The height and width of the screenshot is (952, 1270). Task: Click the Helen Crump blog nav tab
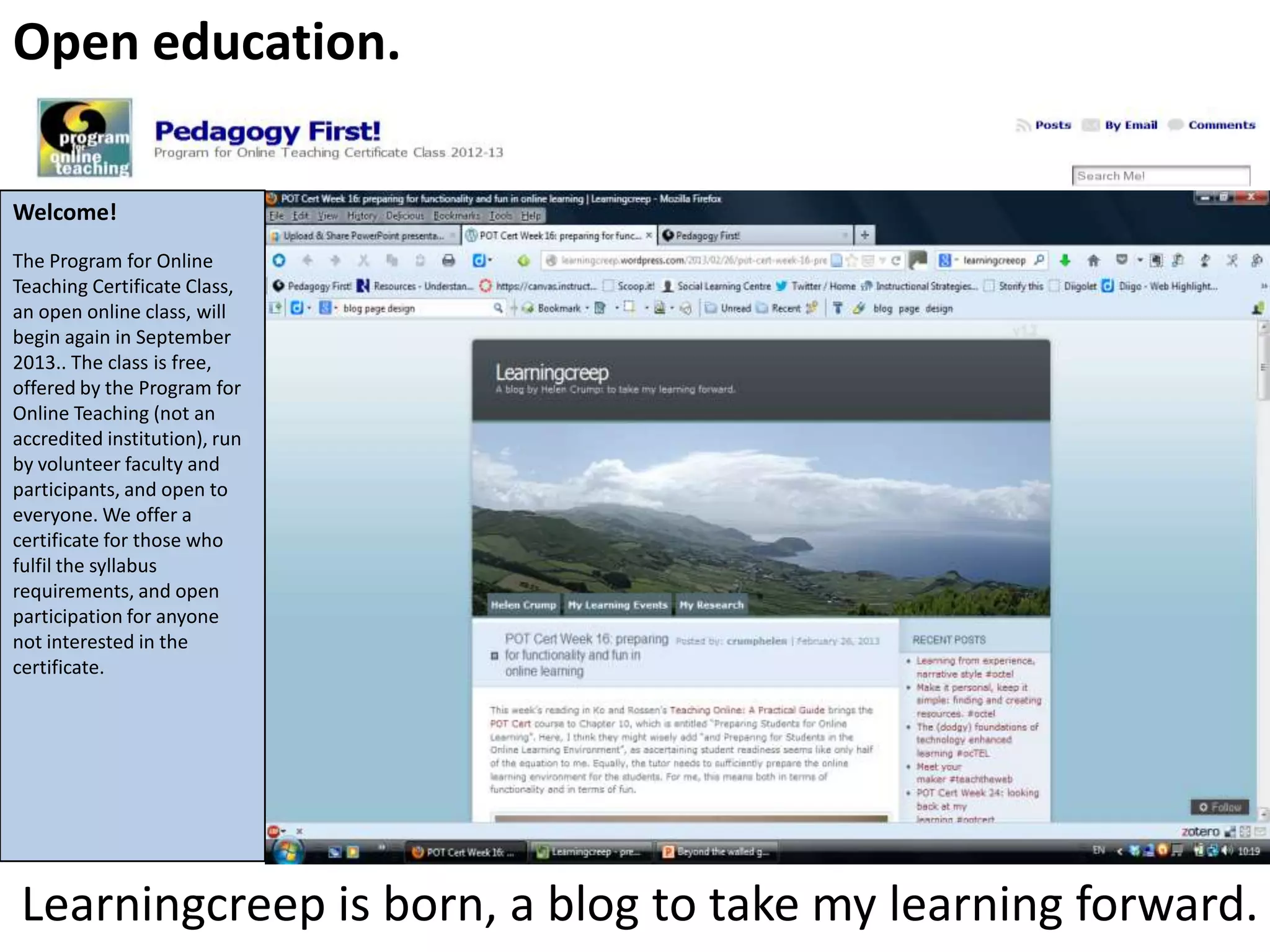(523, 605)
